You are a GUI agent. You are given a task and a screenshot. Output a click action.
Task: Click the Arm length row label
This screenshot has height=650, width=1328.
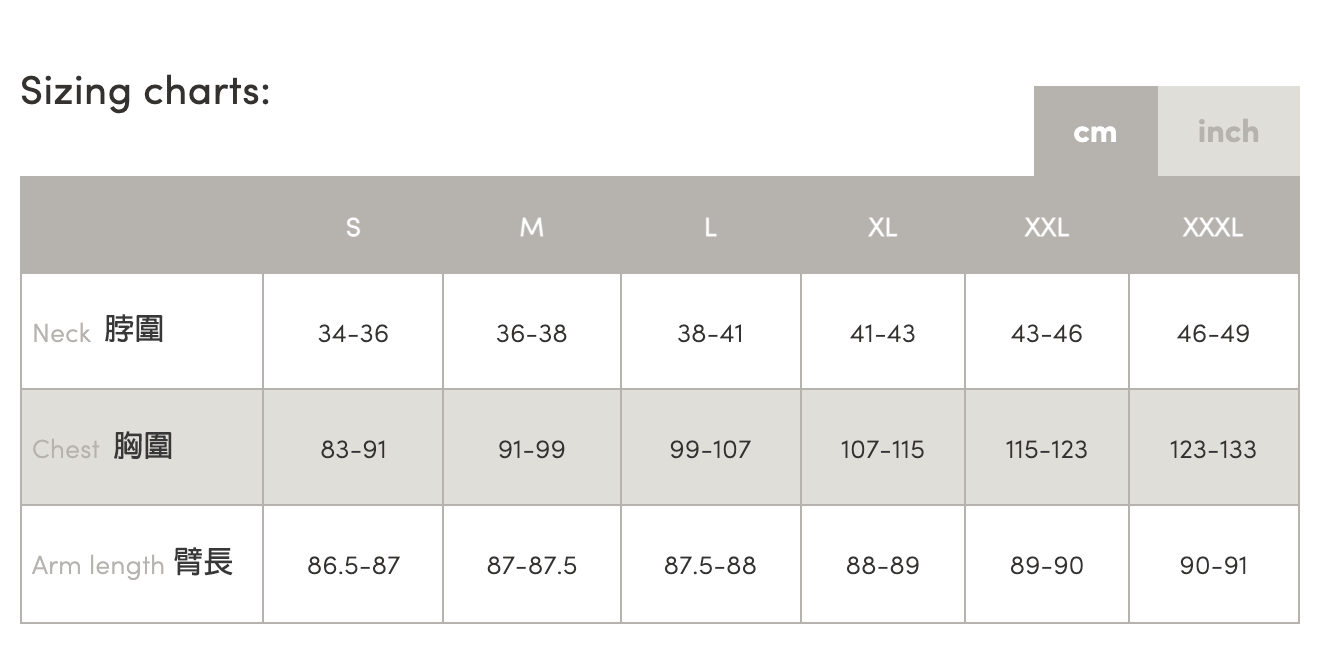132,564
